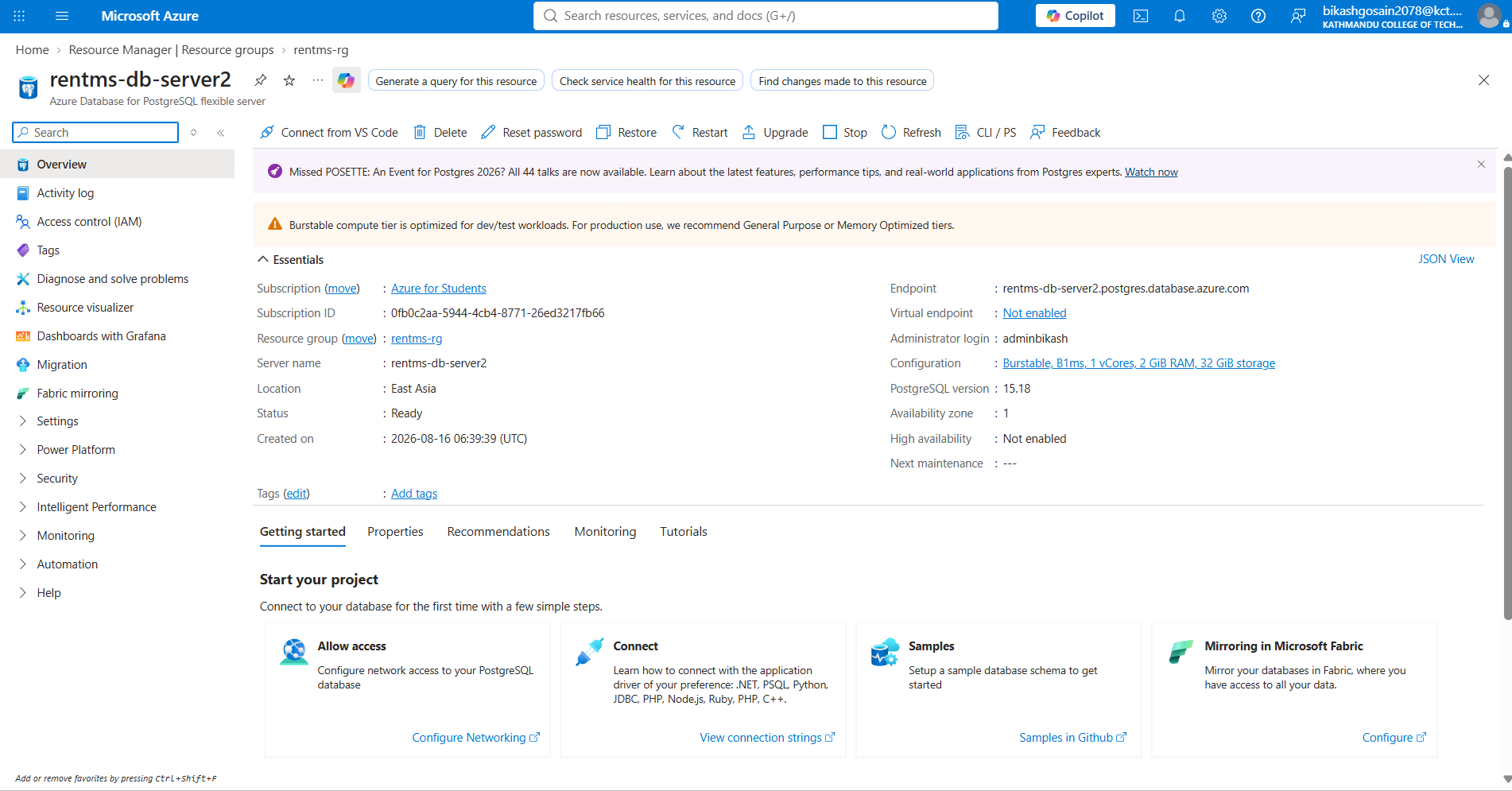Pin rentms-db-server2 to dashboard
This screenshot has width=1512, height=791.
260,80
